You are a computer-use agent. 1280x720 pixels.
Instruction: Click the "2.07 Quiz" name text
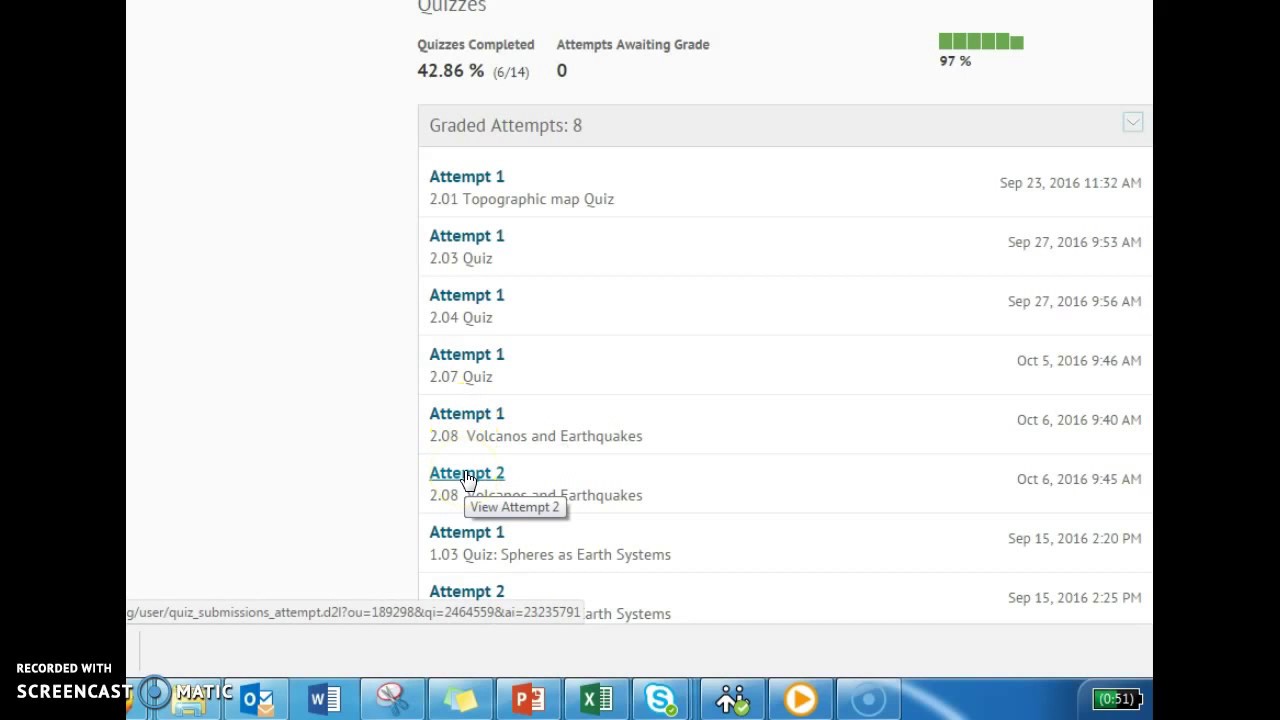(461, 376)
